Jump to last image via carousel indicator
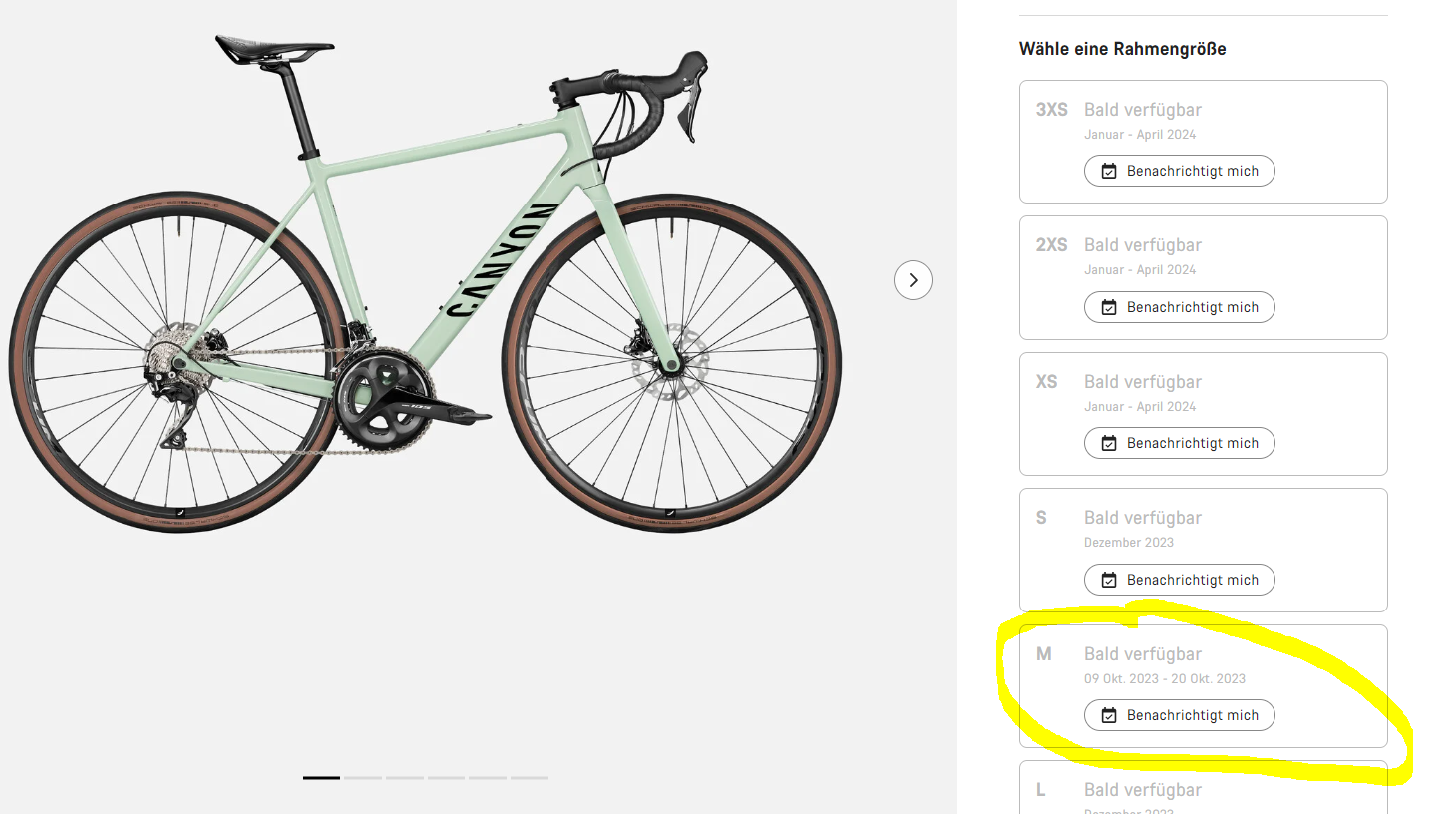This screenshot has width=1456, height=814. click(x=530, y=777)
